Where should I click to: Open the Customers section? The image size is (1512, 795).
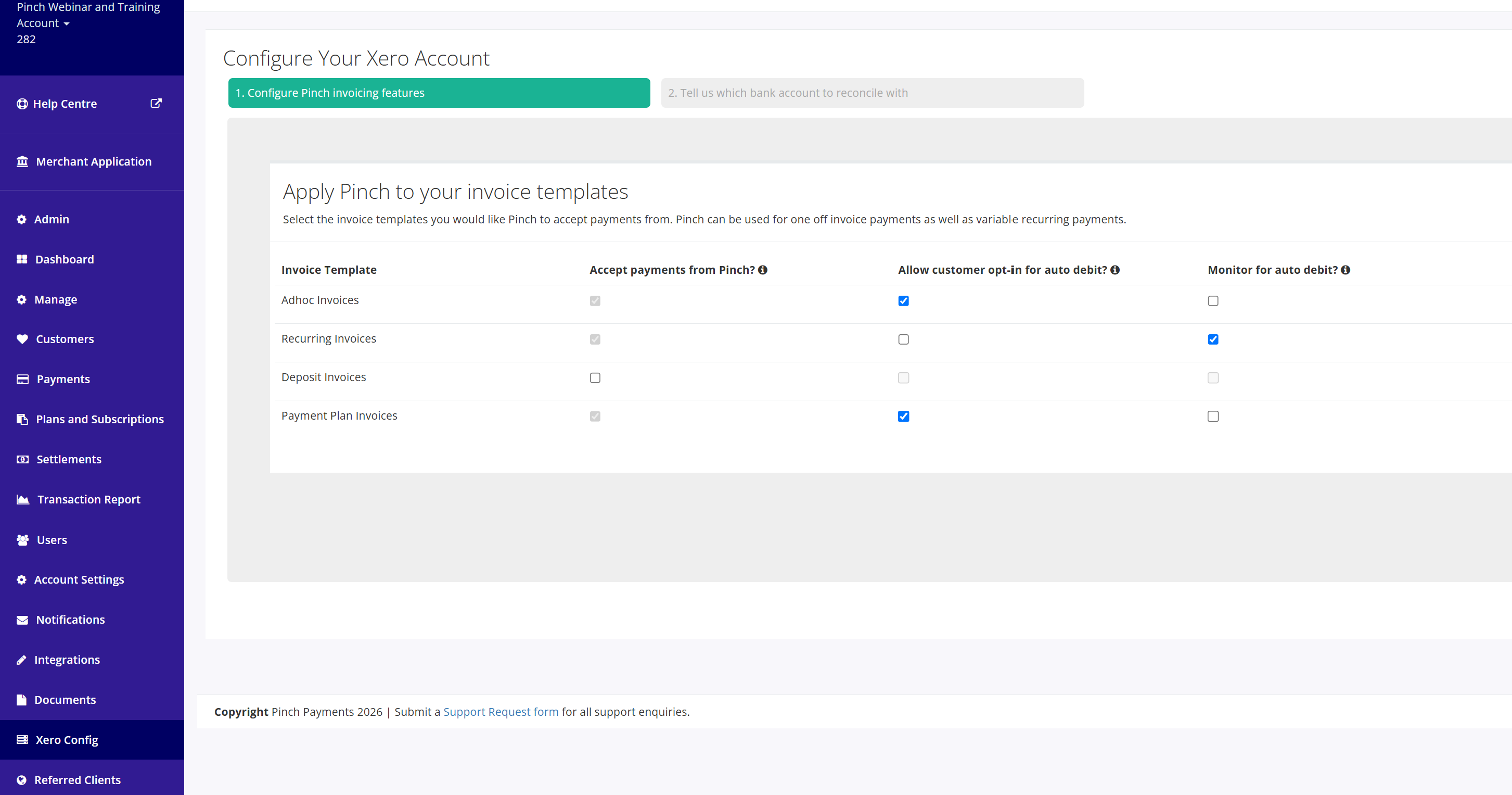92,339
